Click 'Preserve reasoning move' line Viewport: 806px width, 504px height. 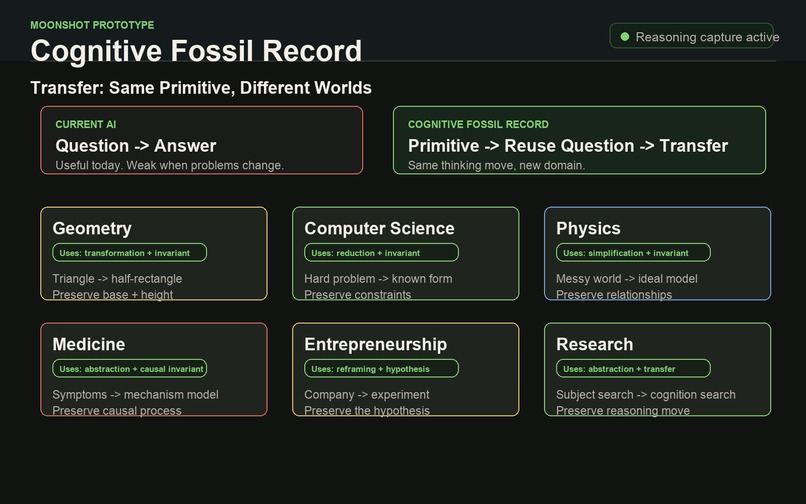[x=623, y=410]
